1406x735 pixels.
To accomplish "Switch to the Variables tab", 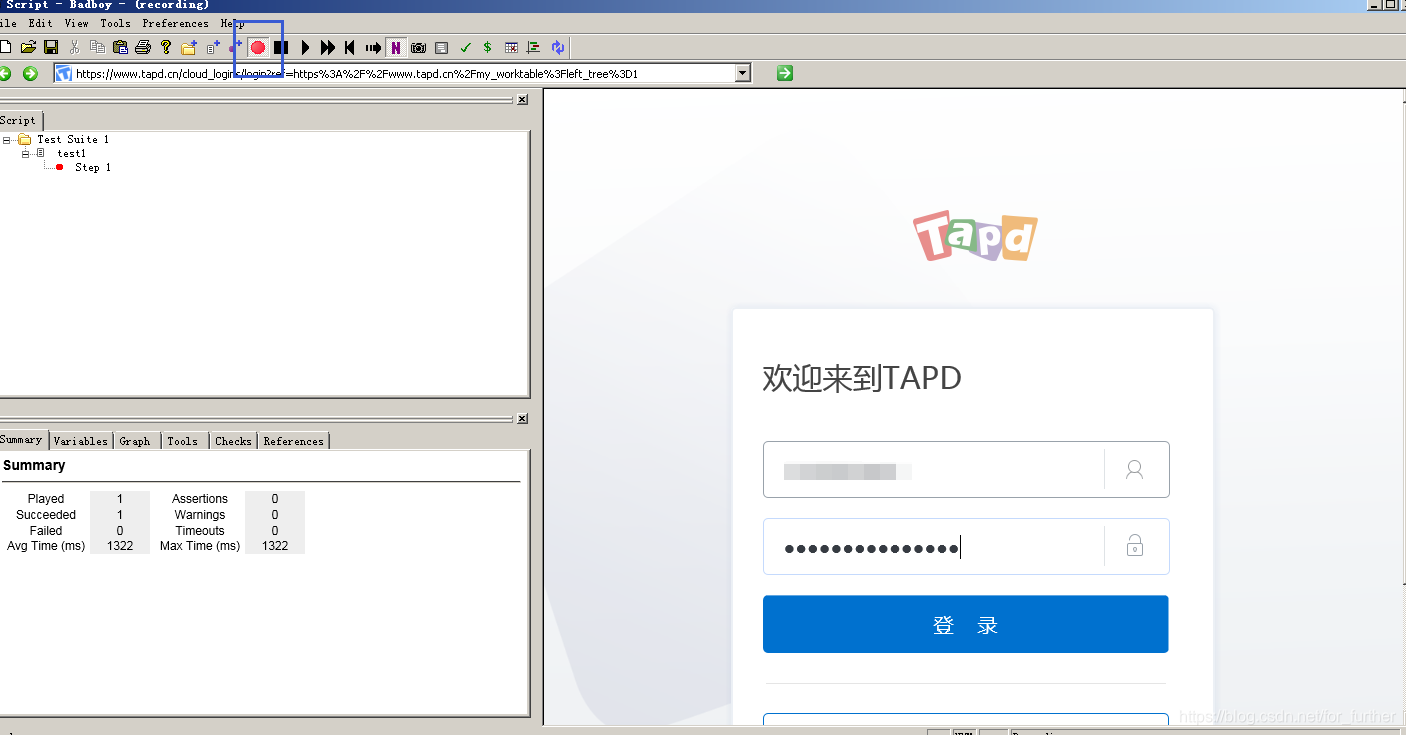I will (80, 440).
